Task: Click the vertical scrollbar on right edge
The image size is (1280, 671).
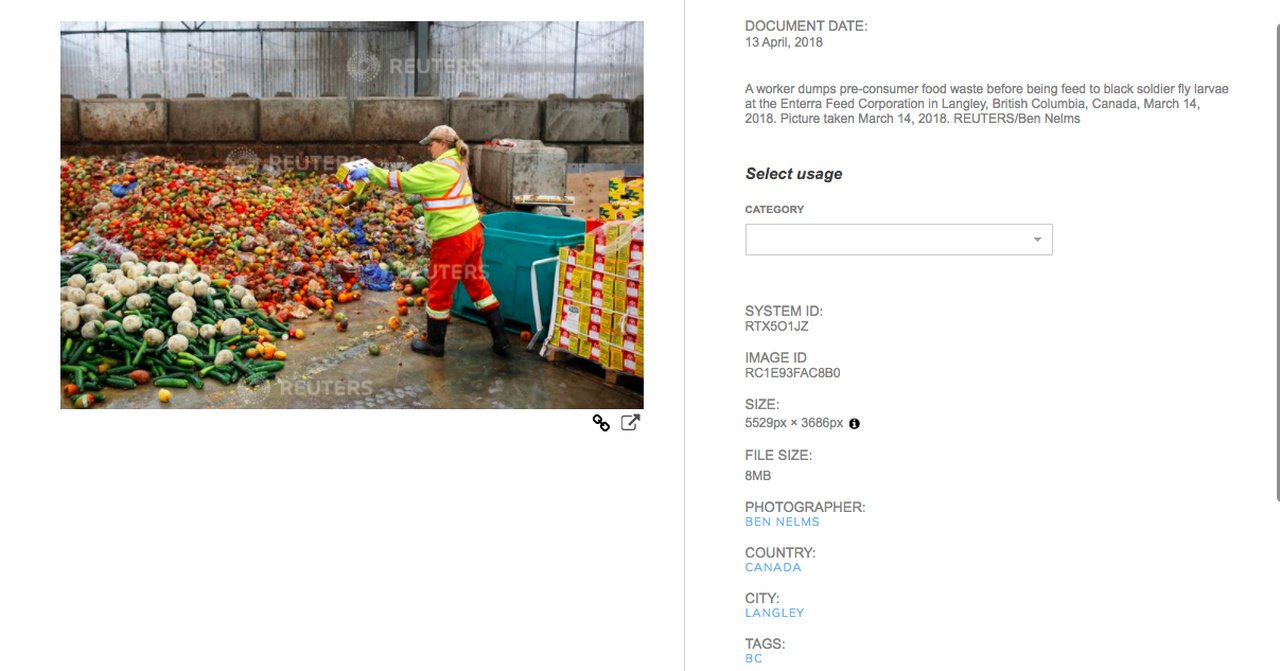Action: [x=1276, y=260]
